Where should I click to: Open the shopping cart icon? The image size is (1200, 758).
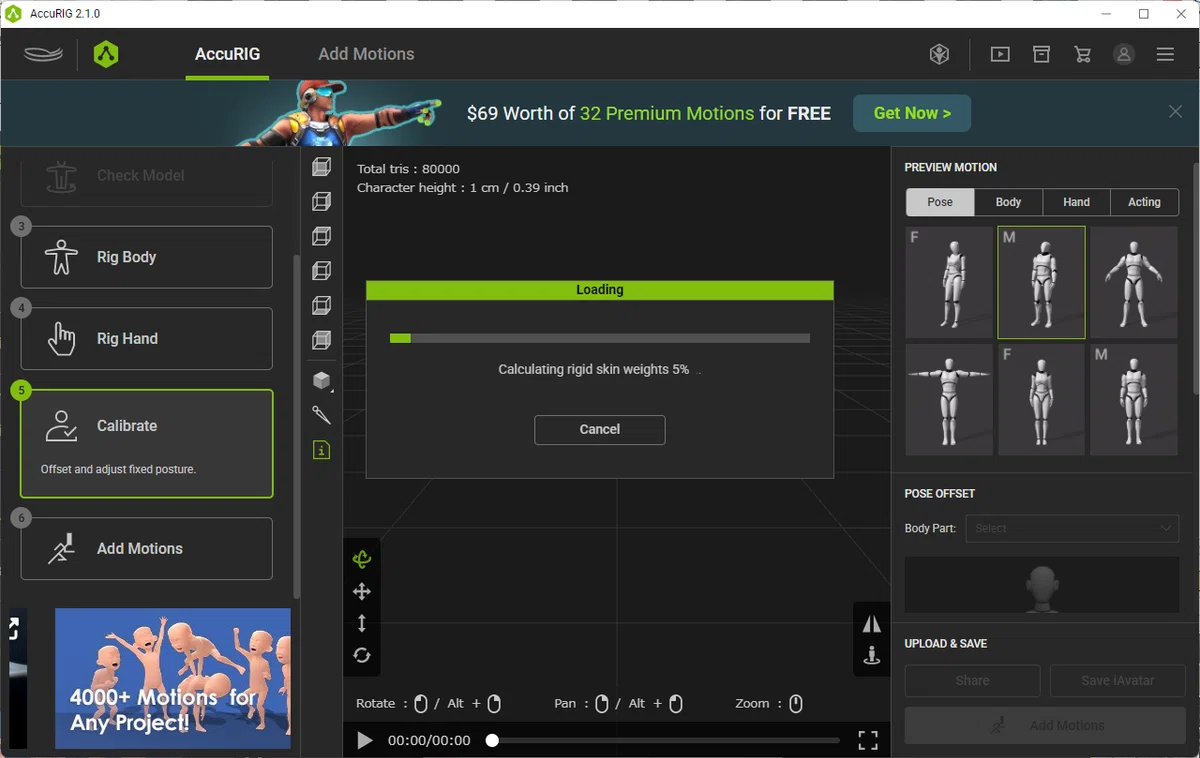pyautogui.click(x=1083, y=55)
